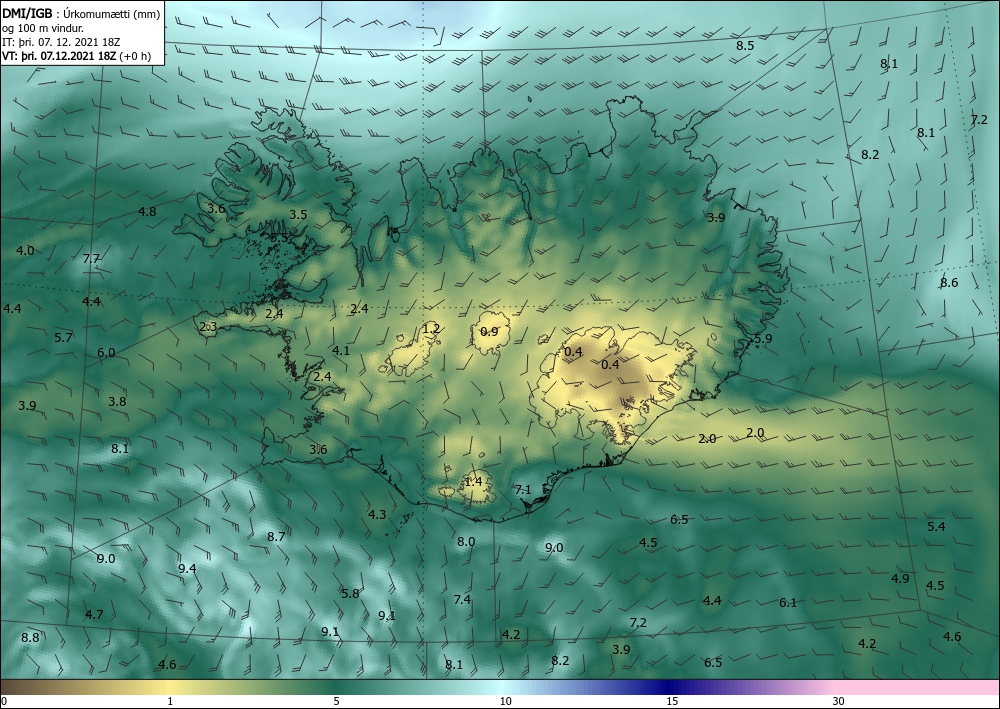Click the '1' label on the color scale
The image size is (1000, 709).
pos(170,701)
